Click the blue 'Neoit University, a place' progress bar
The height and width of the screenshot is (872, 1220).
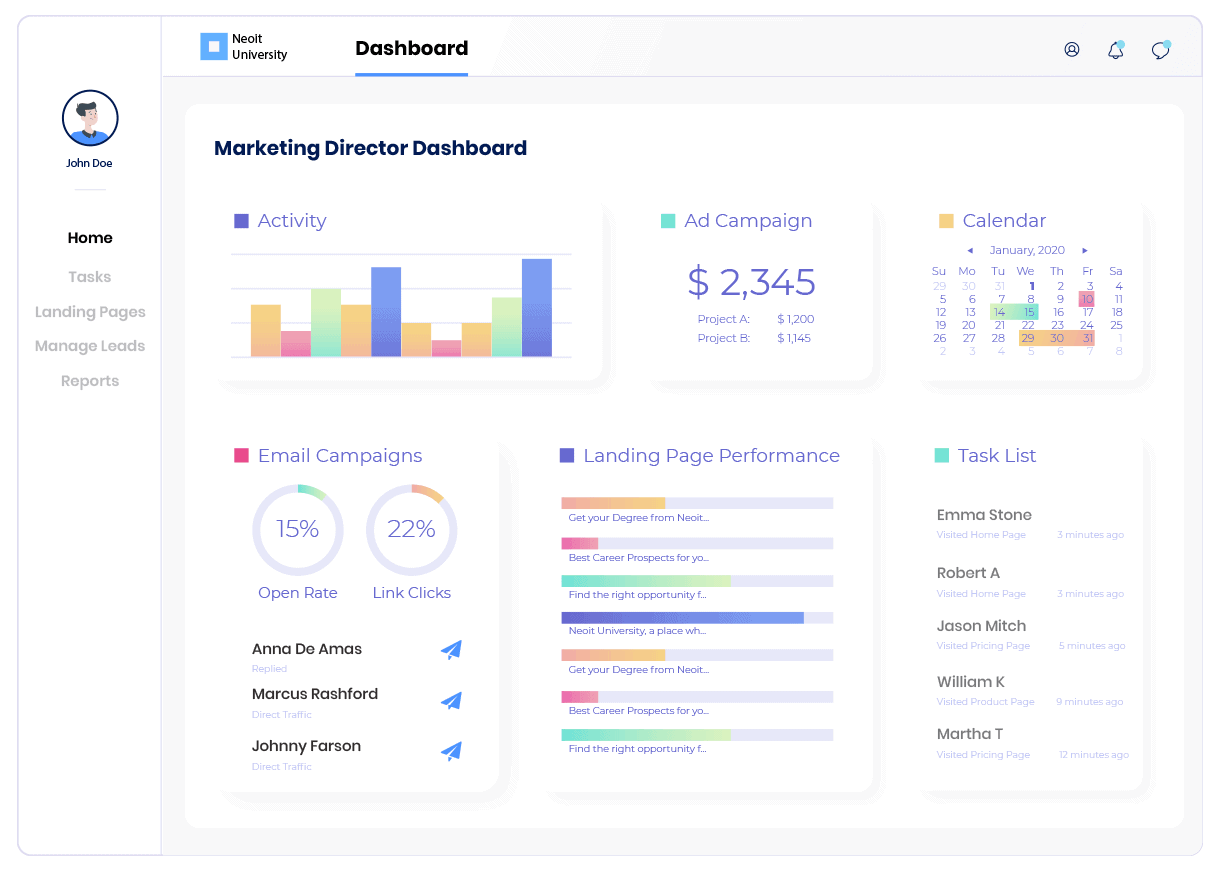697,618
